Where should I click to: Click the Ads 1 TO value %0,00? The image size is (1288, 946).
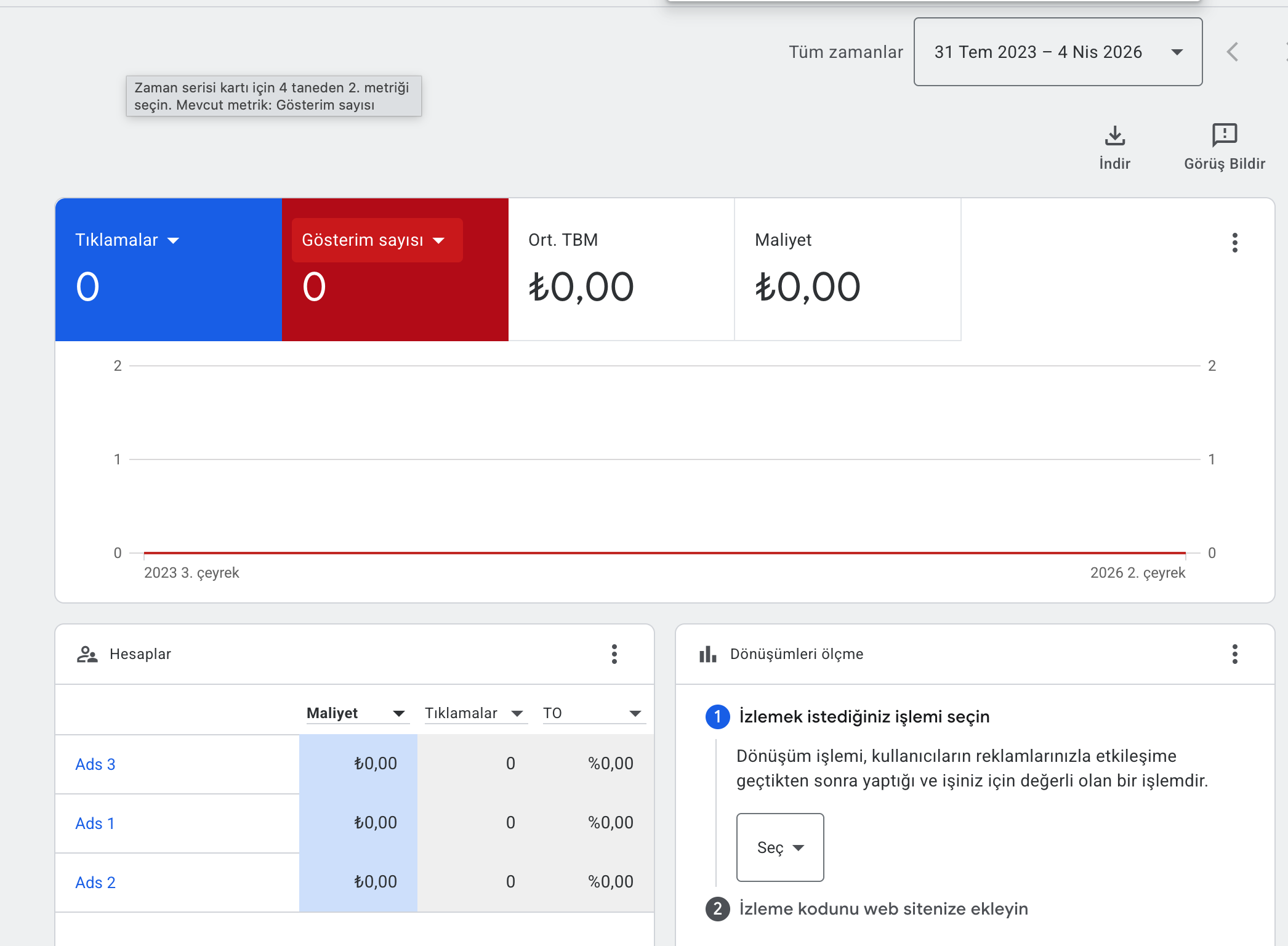tap(611, 823)
